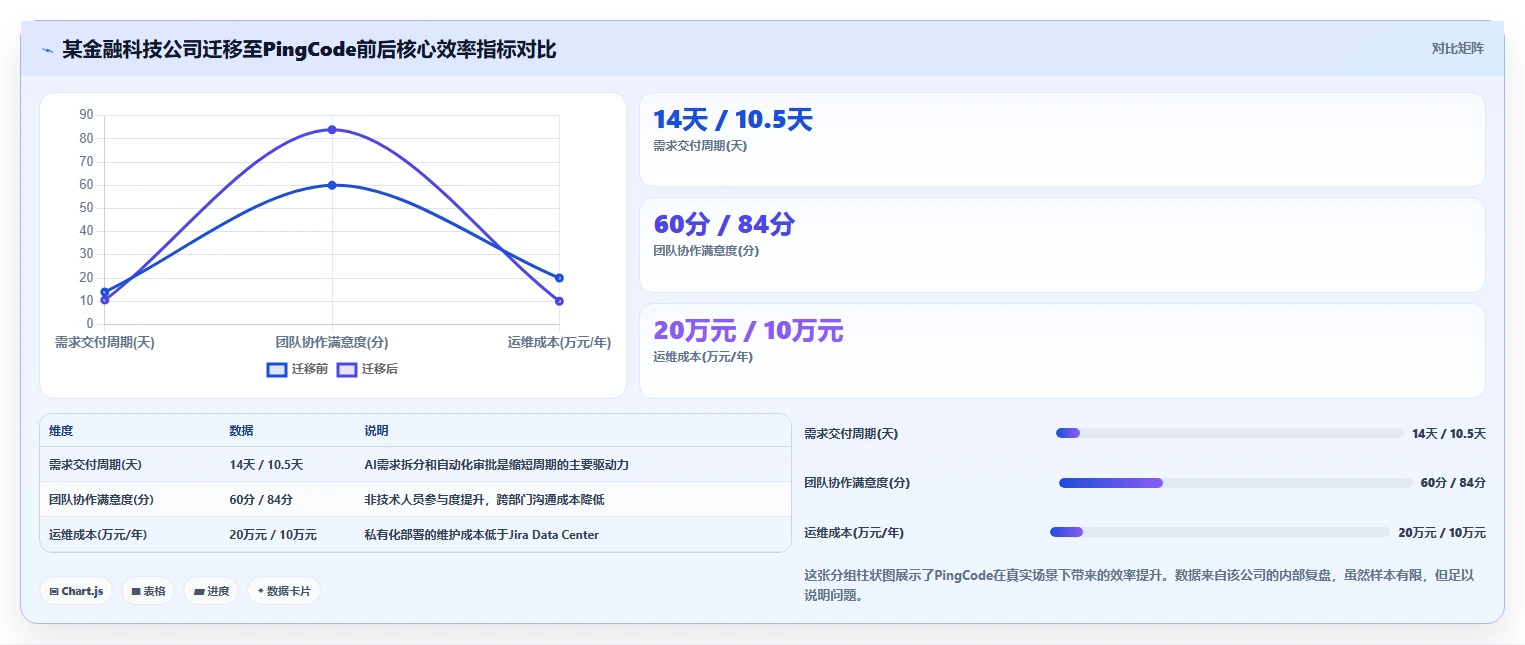Click the chart x-axis label 团队协作满意度(分)
Viewport: 1525px width, 645px height.
[x=332, y=342]
